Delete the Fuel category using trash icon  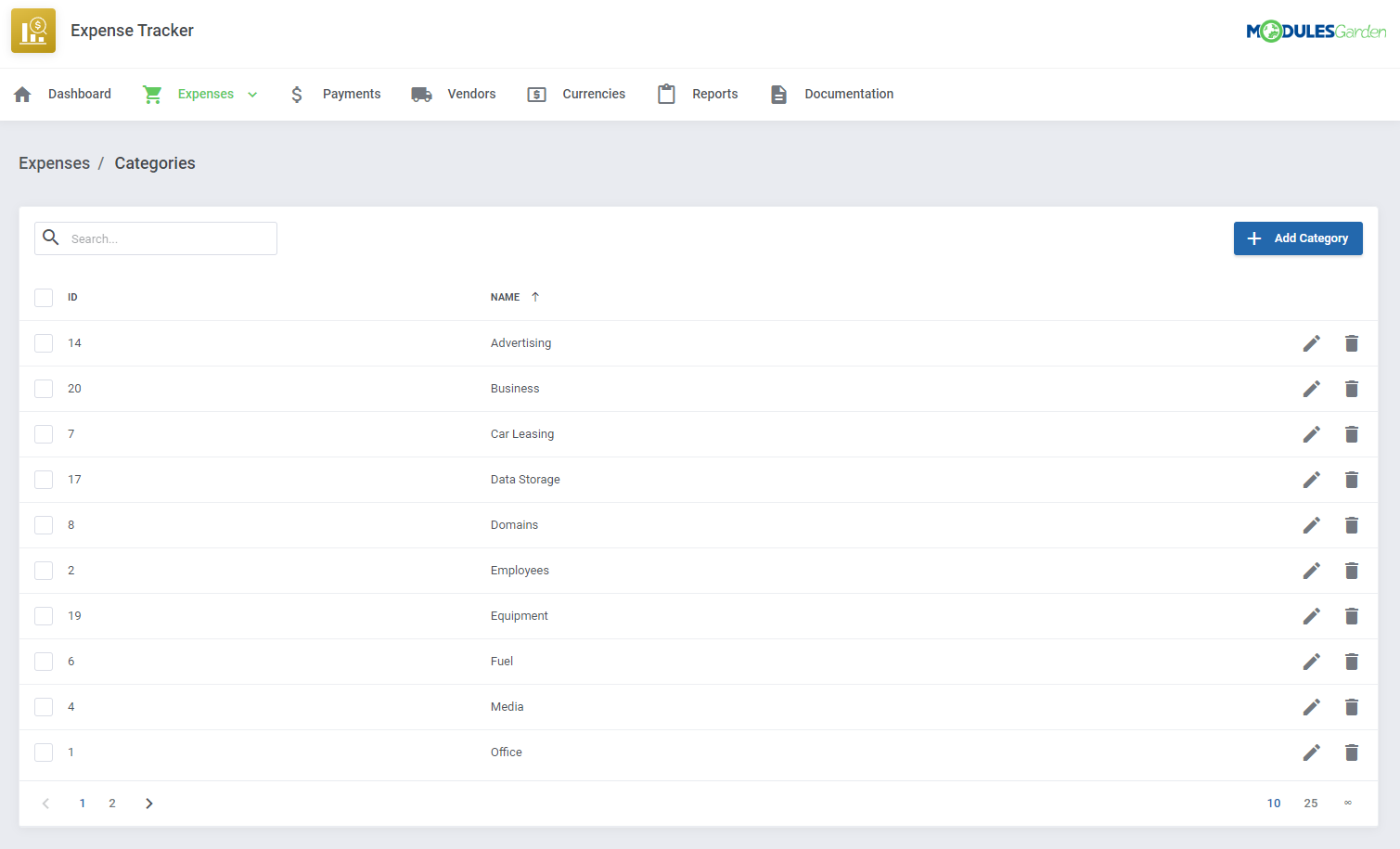pos(1352,661)
